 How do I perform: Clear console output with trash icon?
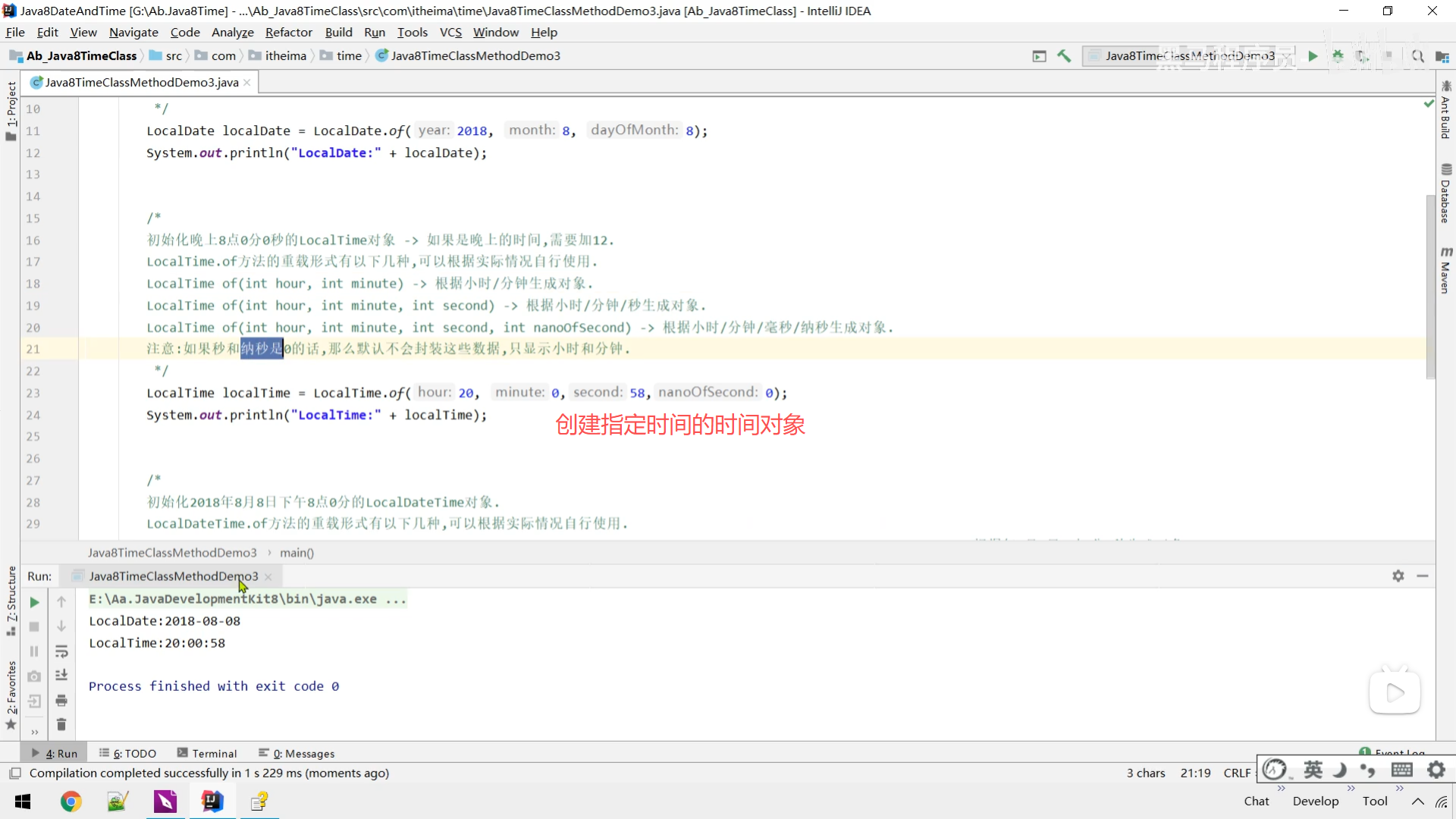(61, 725)
